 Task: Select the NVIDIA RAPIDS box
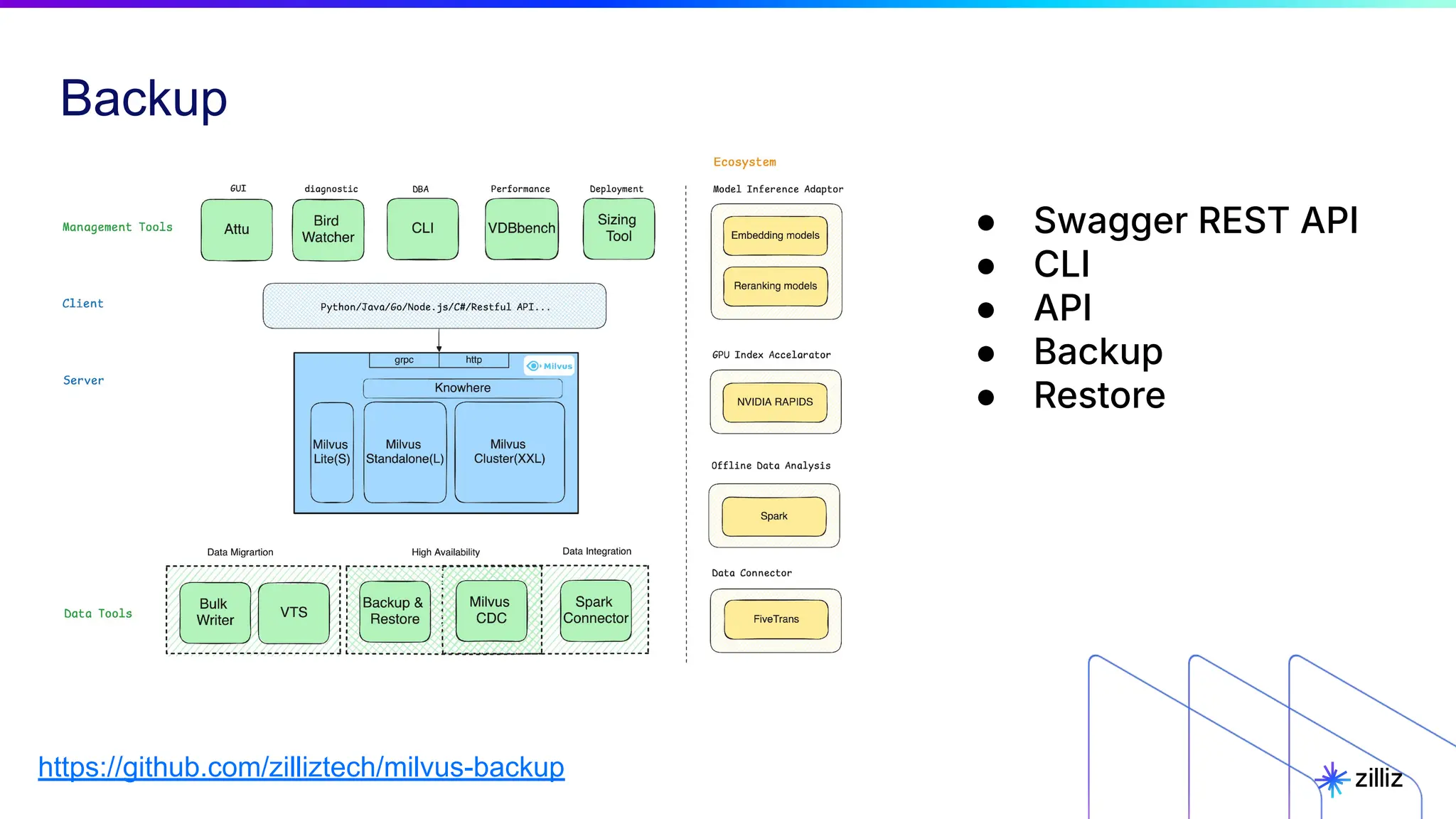774,402
